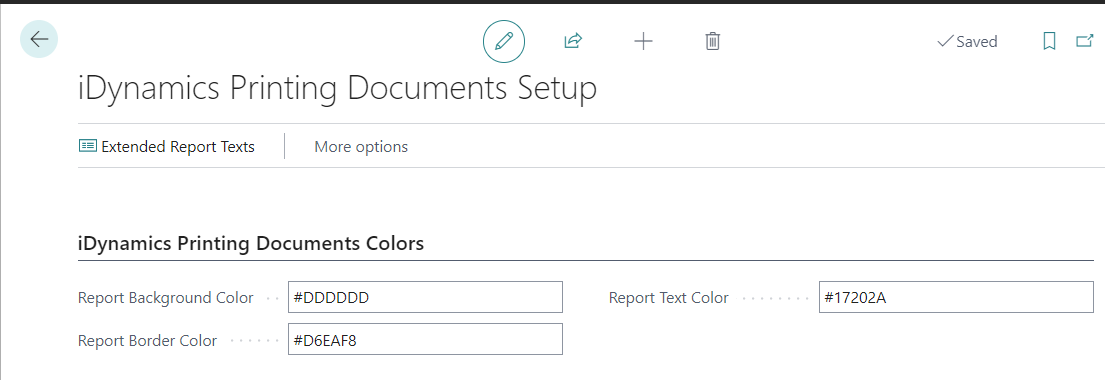The width and height of the screenshot is (1105, 380).
Task: Go back with the arrow button
Action: point(39,39)
